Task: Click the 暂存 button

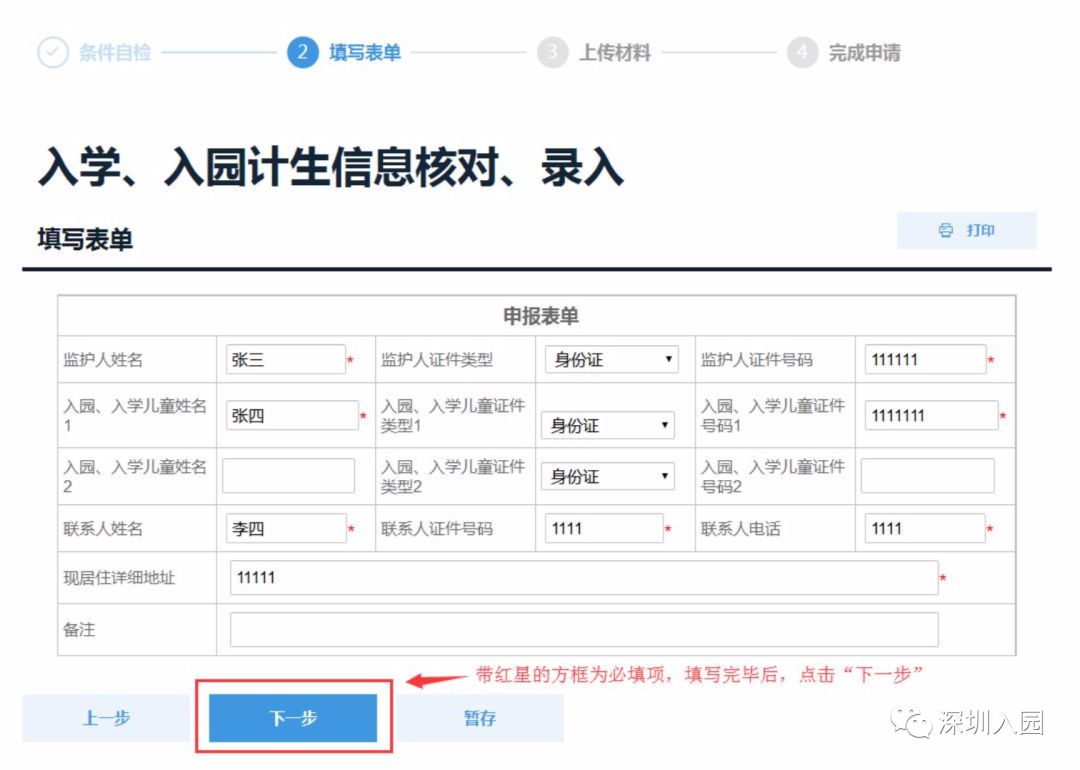Action: click(479, 717)
